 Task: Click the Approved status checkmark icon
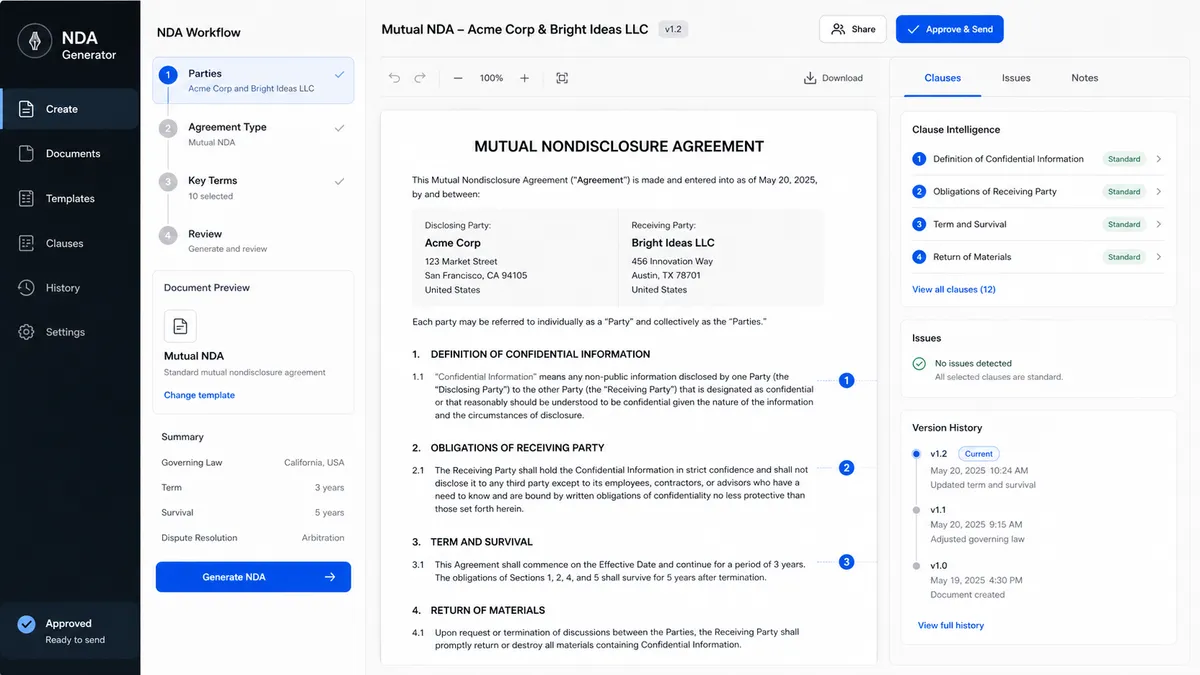pyautogui.click(x=27, y=624)
